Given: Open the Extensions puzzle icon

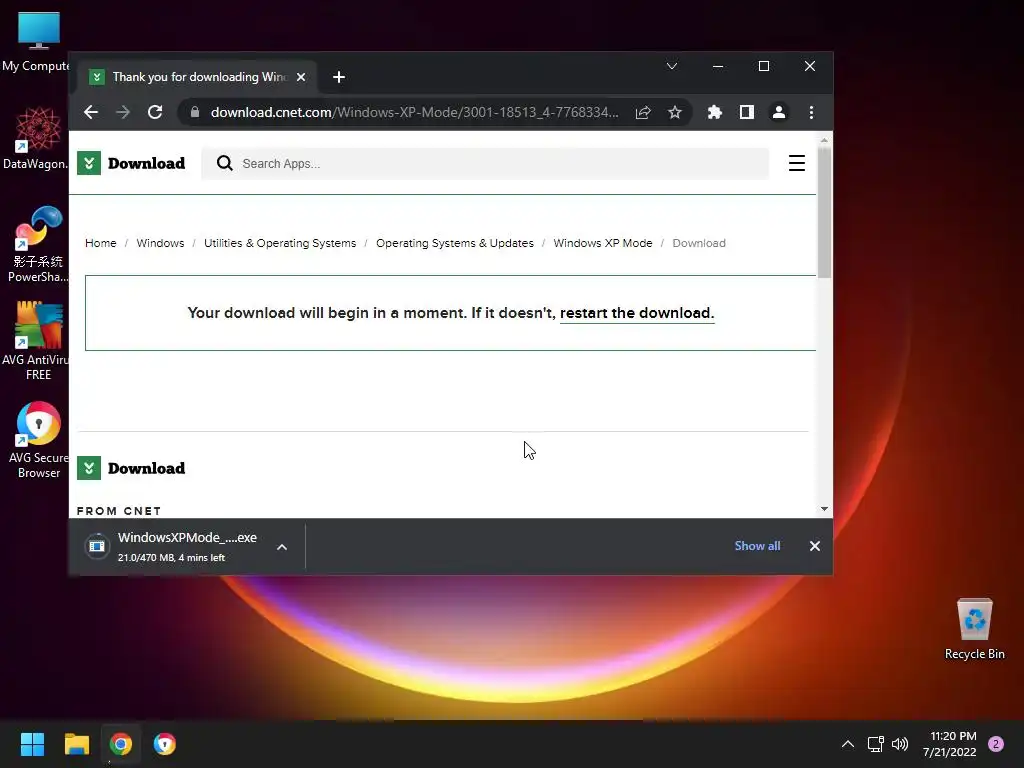Looking at the screenshot, I should (x=714, y=112).
